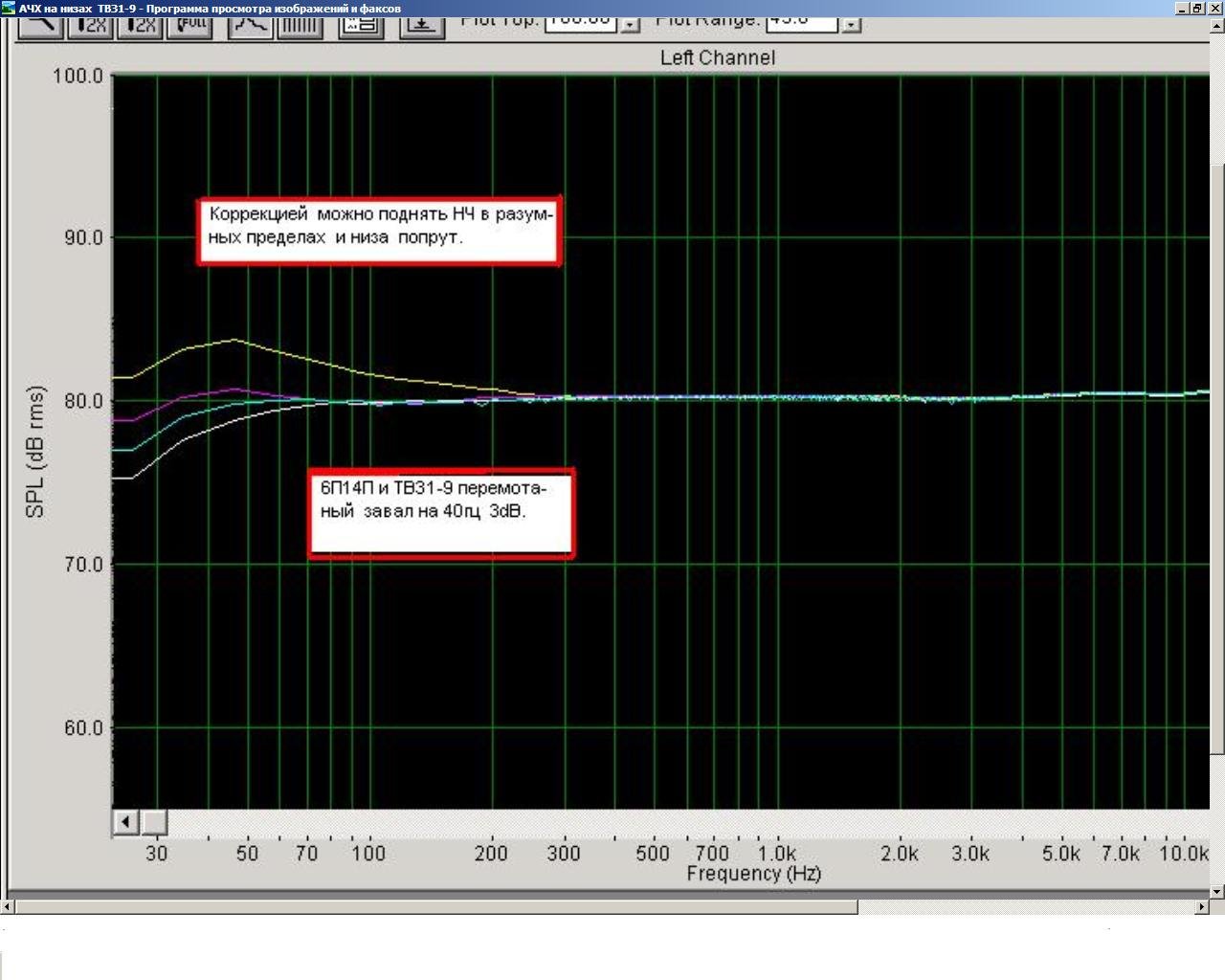Click inside the Plot Range value field
The height and width of the screenshot is (980, 1225).
tap(802, 22)
